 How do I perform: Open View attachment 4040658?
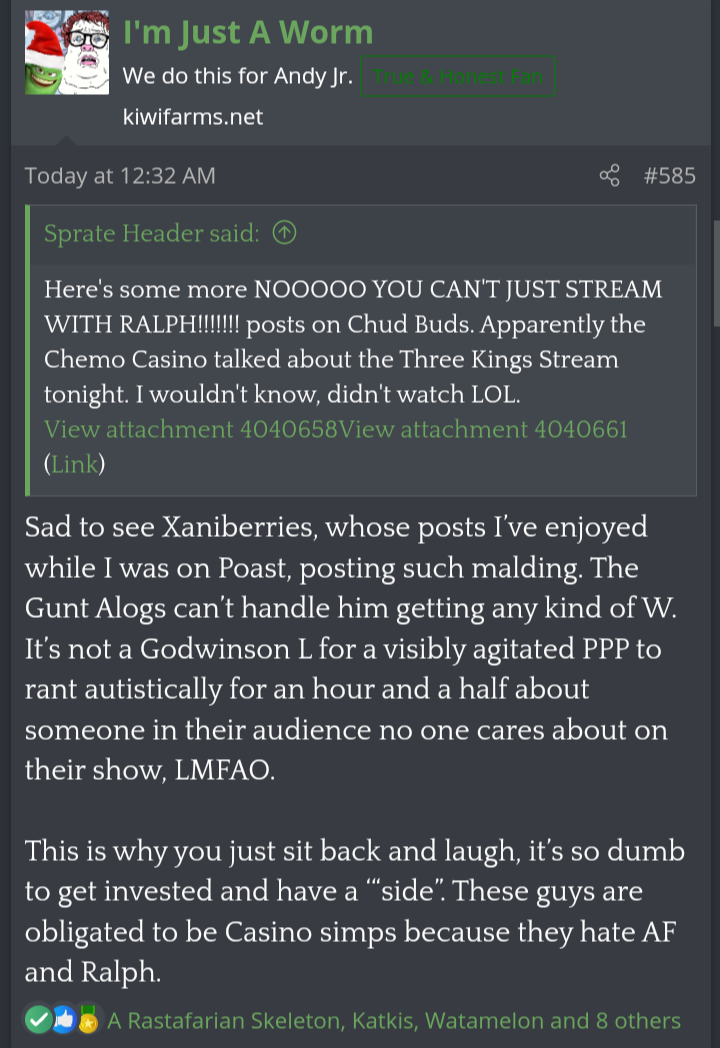click(191, 429)
